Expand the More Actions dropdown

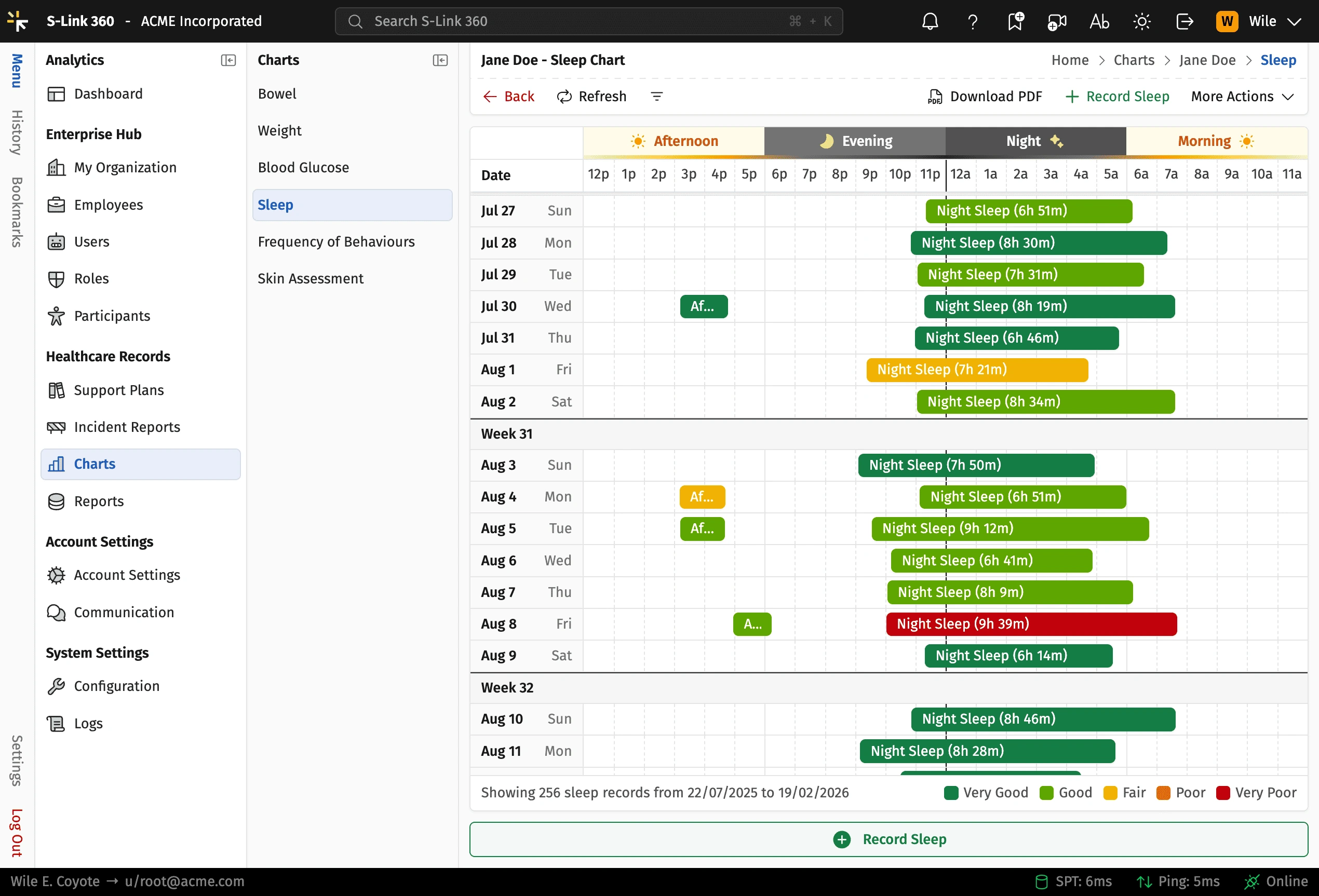[x=1242, y=97]
